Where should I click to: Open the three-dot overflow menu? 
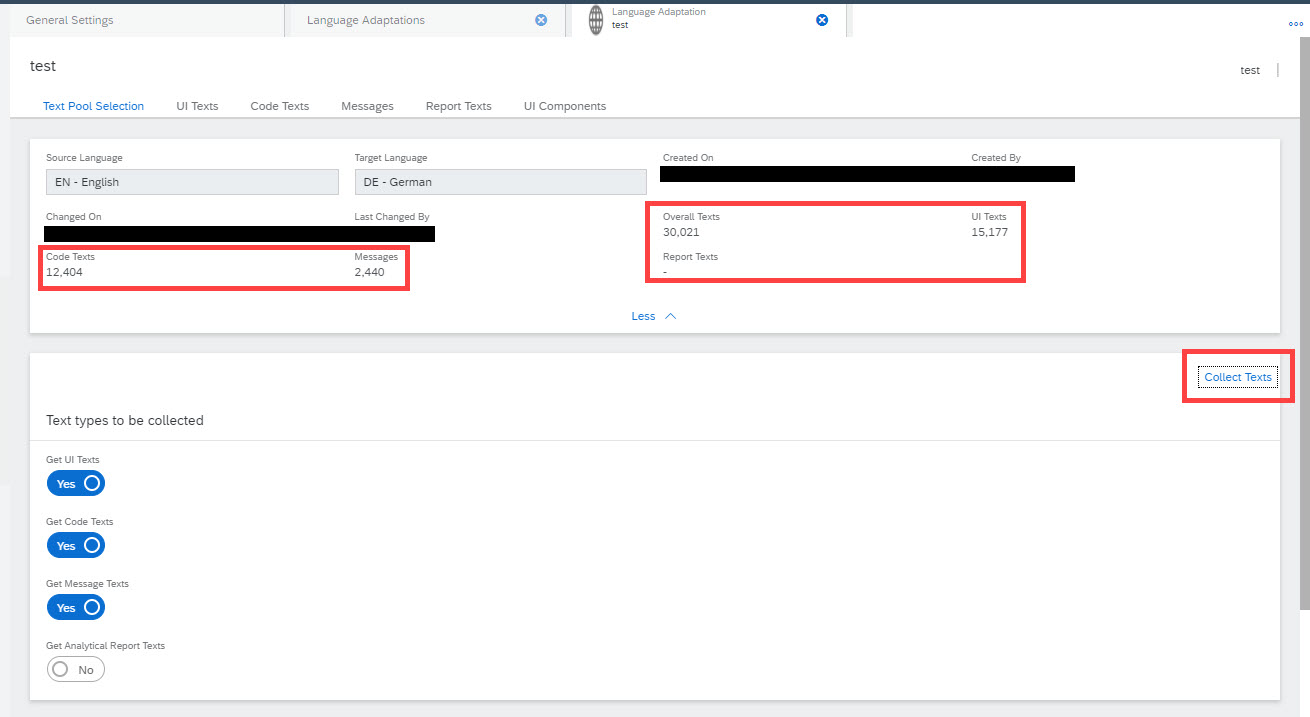click(1296, 23)
